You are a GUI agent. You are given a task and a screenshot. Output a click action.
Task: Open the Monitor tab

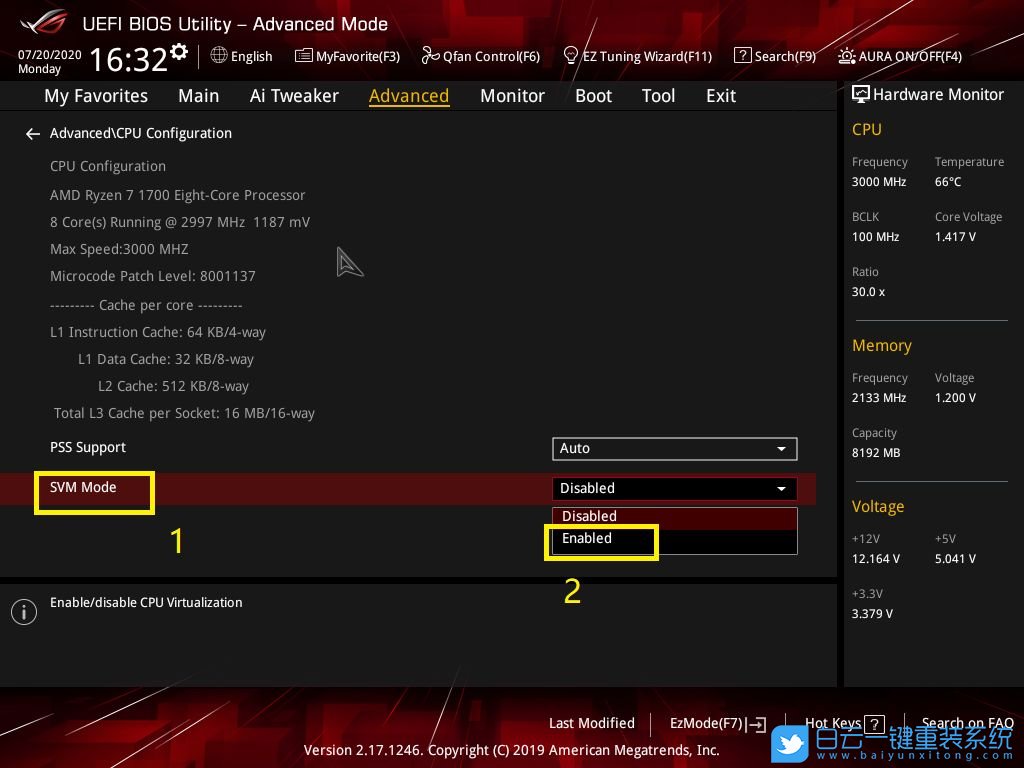coord(512,96)
